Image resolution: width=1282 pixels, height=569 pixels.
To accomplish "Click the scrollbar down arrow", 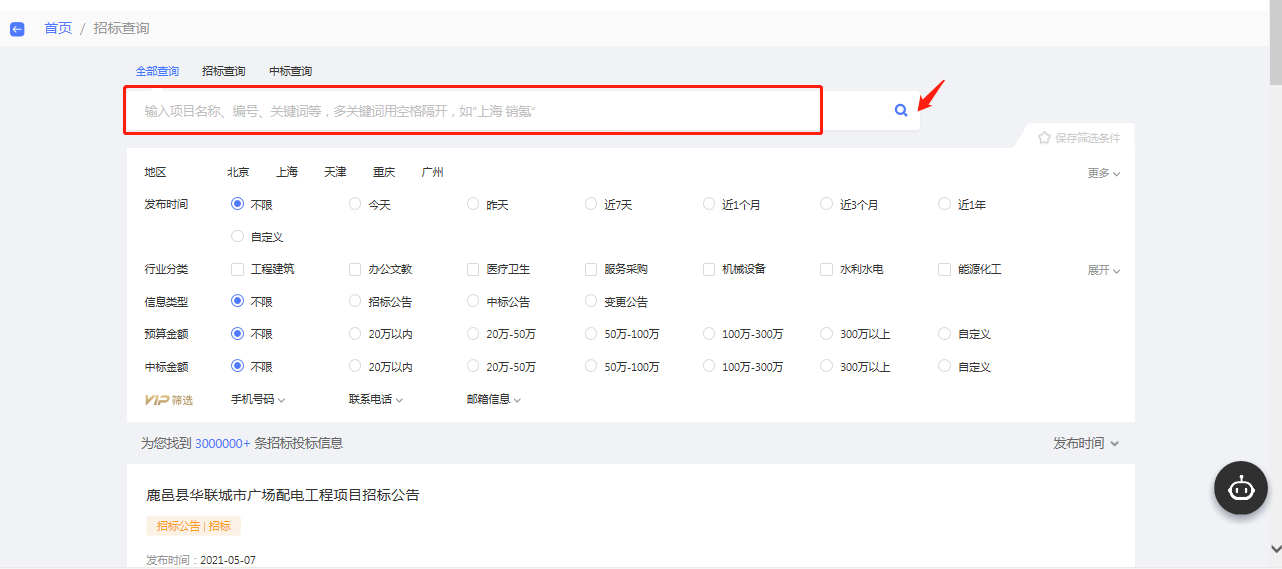I will 1275,549.
